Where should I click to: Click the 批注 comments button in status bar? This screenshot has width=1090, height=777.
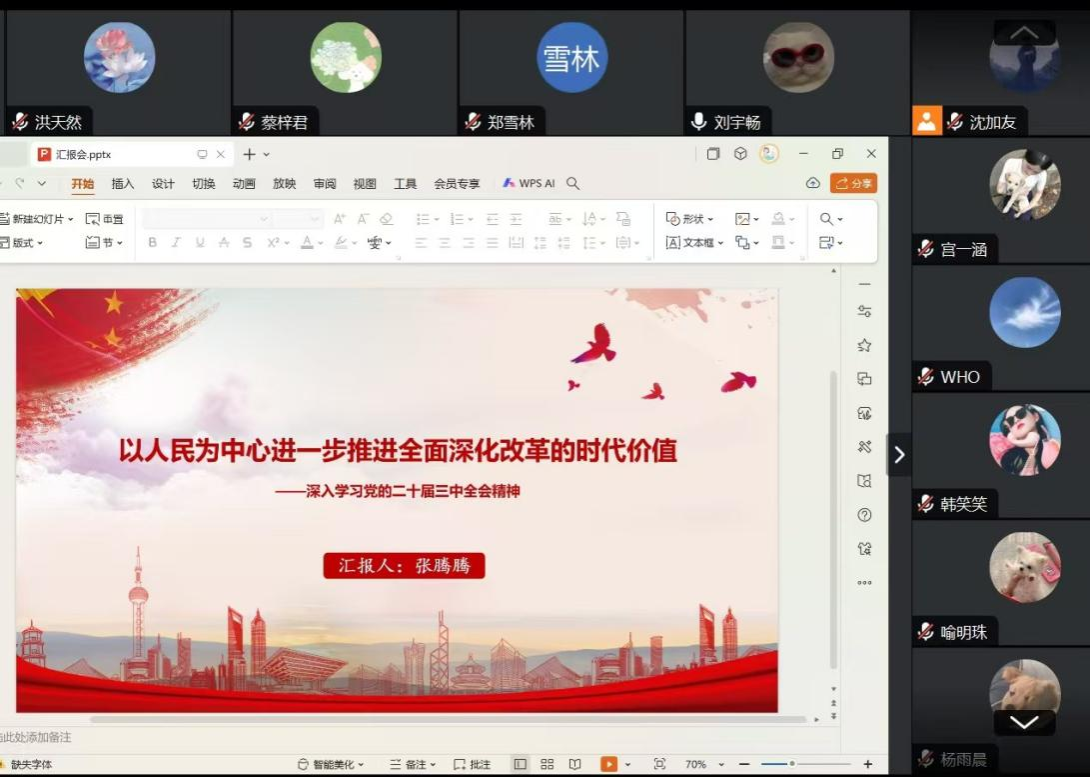pyautogui.click(x=472, y=764)
